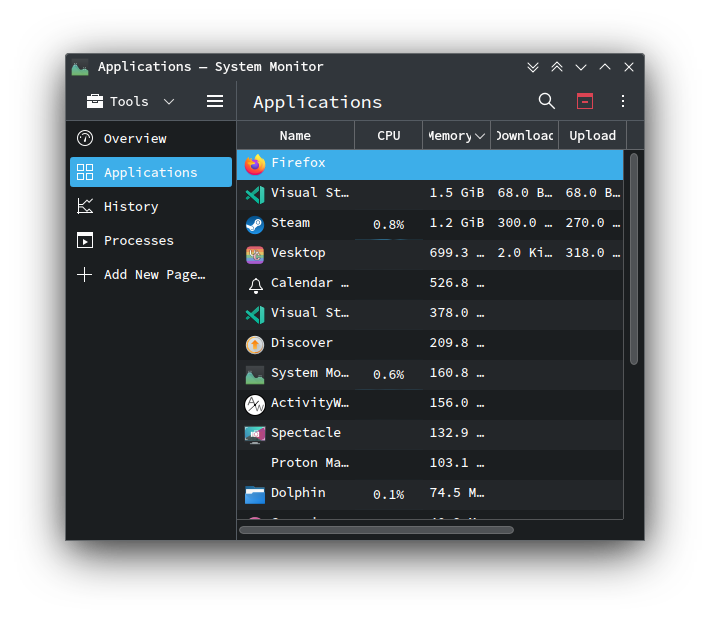Switch to the Processes page

click(x=151, y=240)
